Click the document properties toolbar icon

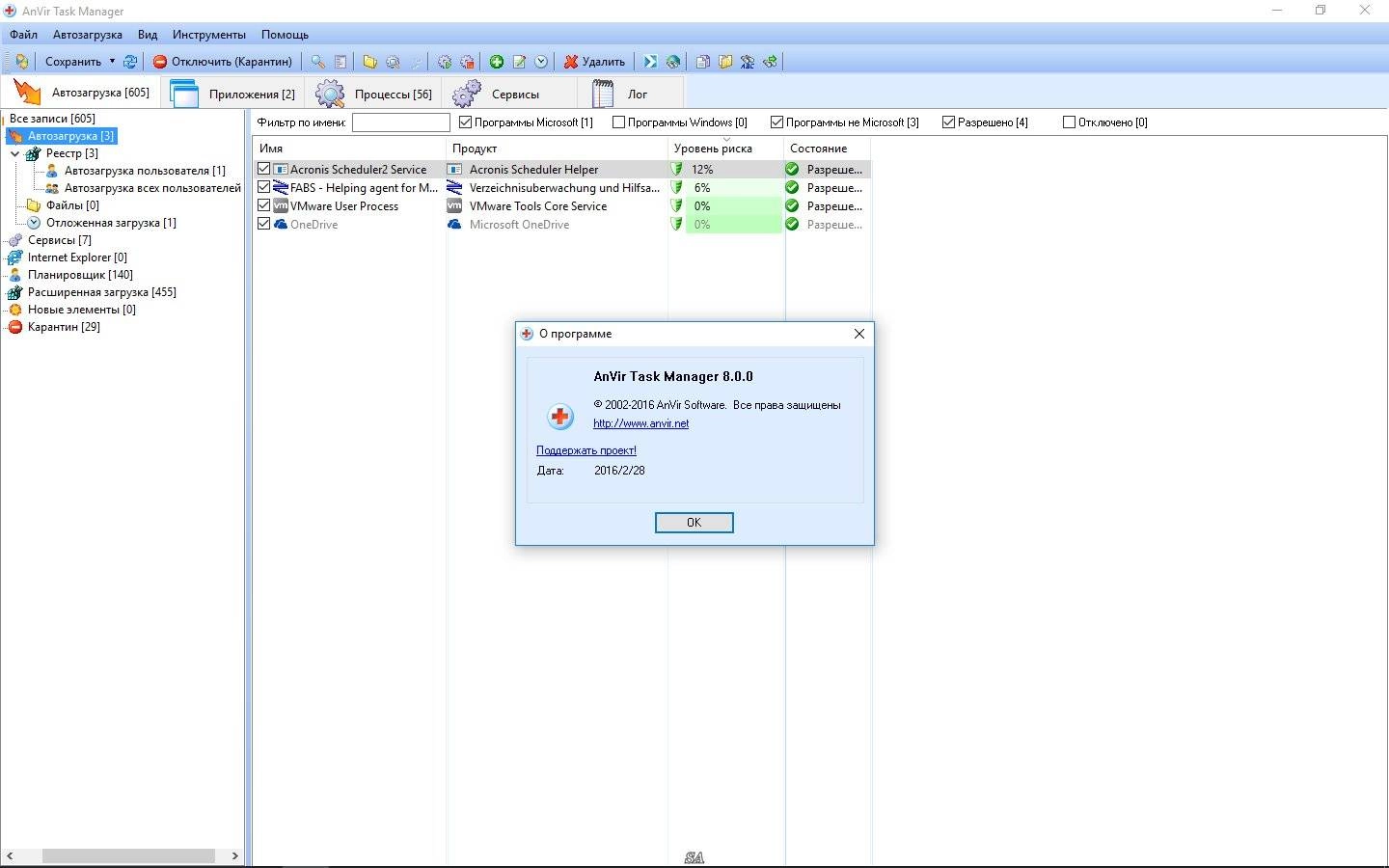[x=340, y=62]
